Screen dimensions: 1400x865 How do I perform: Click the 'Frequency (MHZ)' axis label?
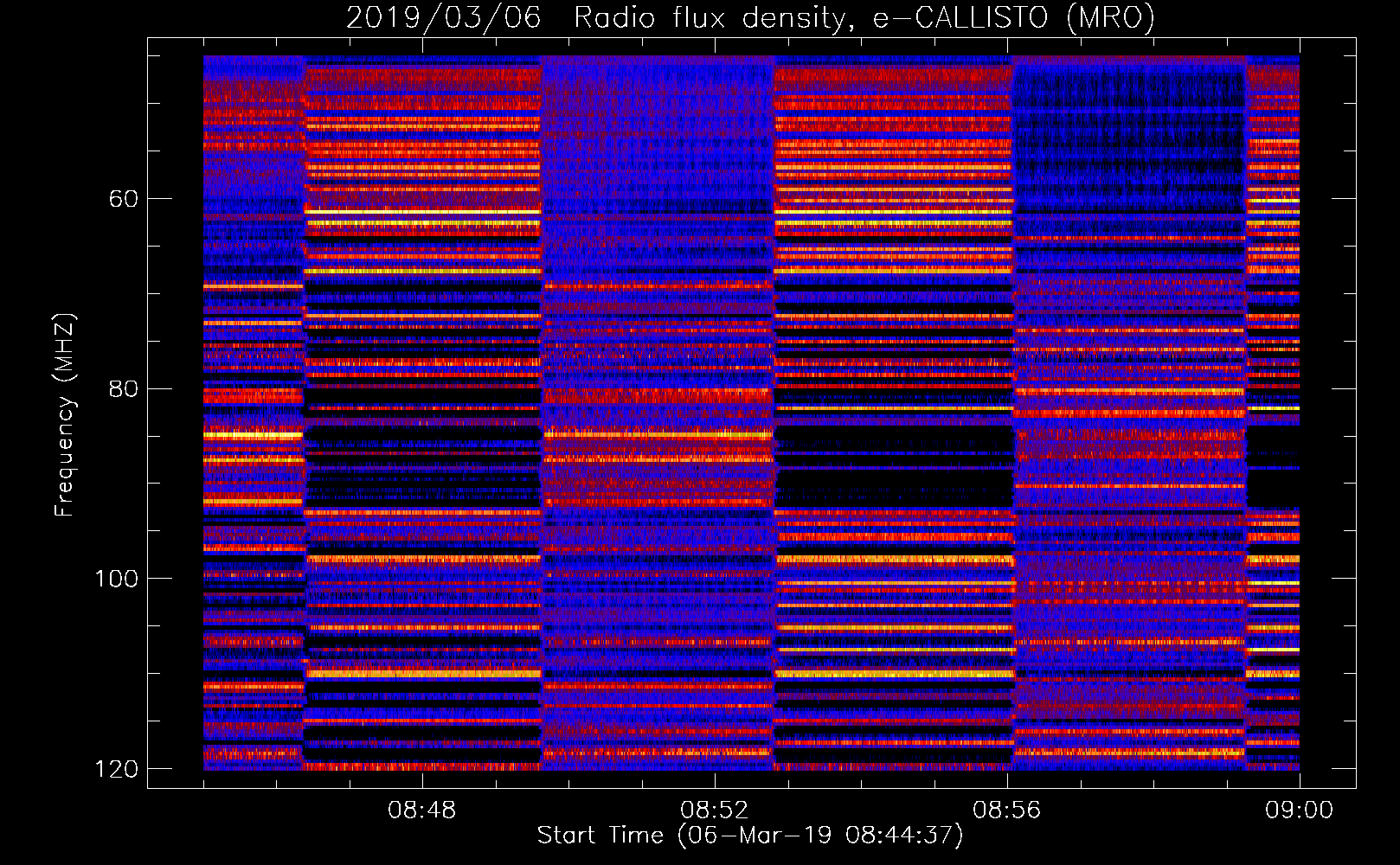(x=65, y=415)
